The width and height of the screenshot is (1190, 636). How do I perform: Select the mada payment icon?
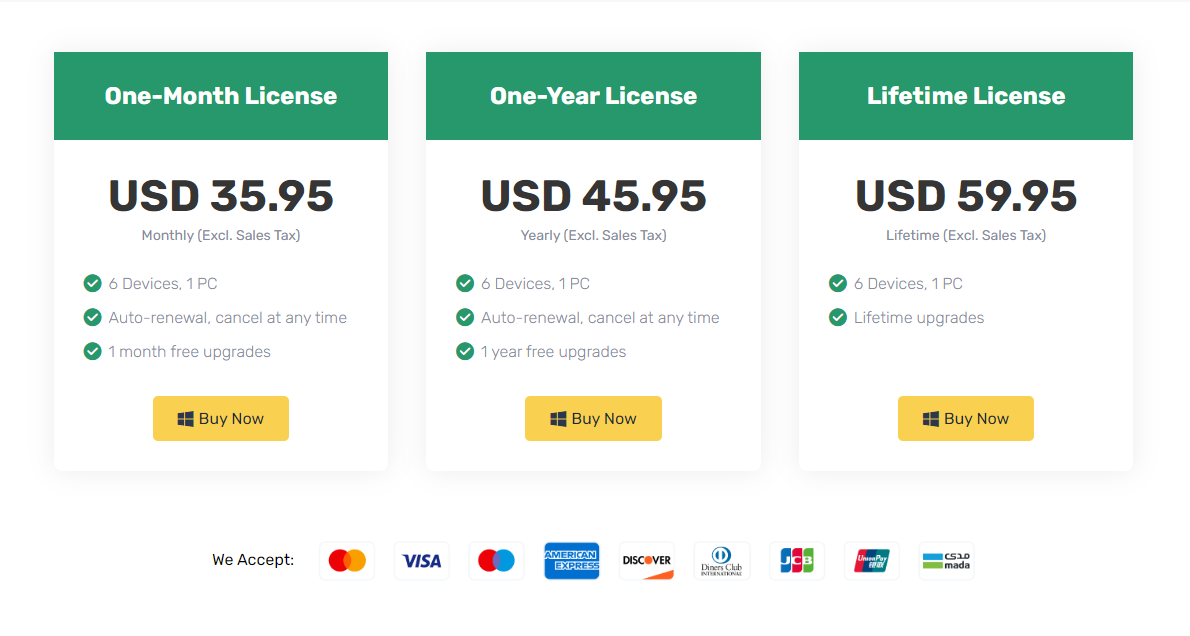click(946, 561)
